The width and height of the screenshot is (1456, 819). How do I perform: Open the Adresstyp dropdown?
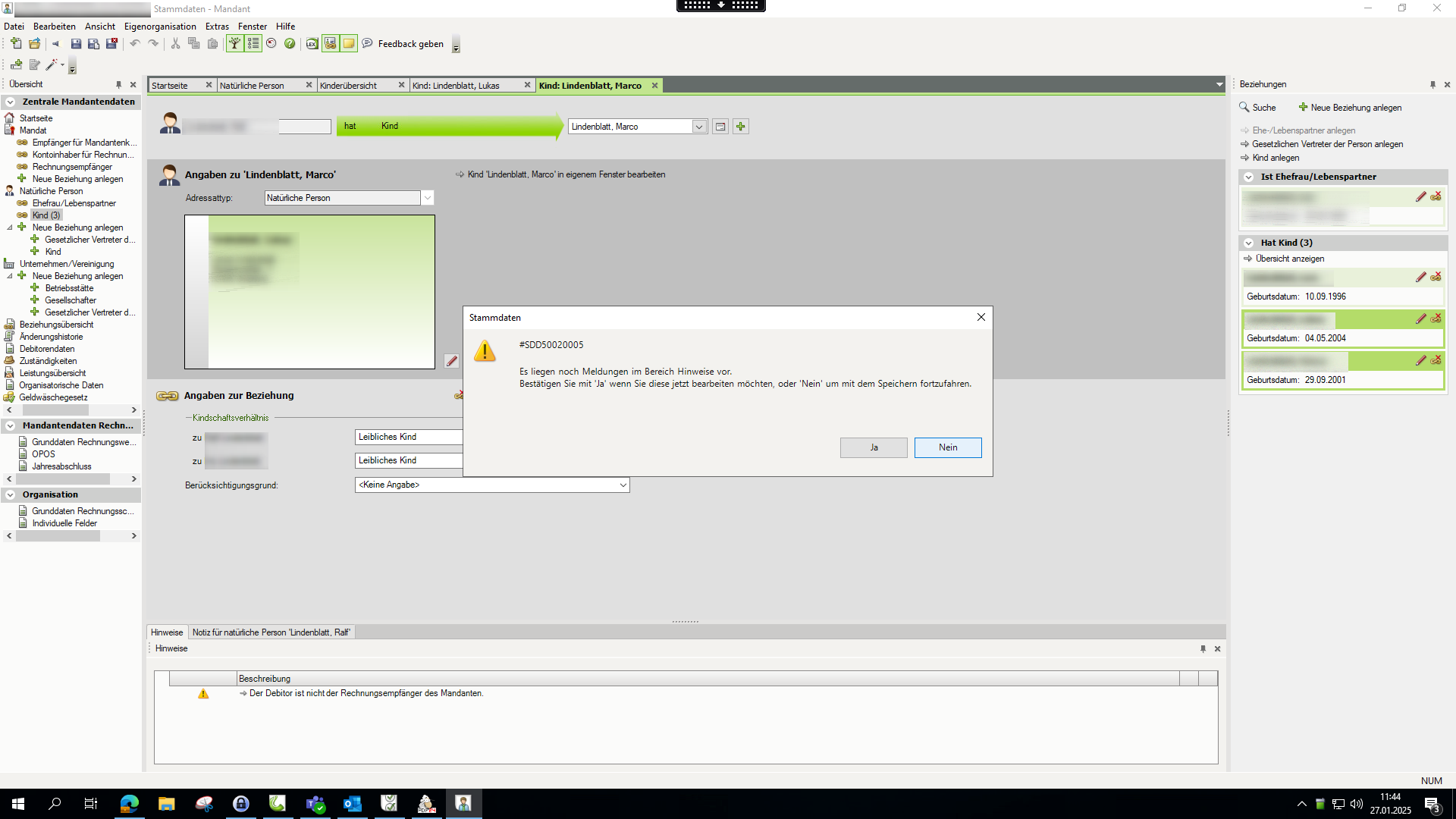click(x=428, y=198)
